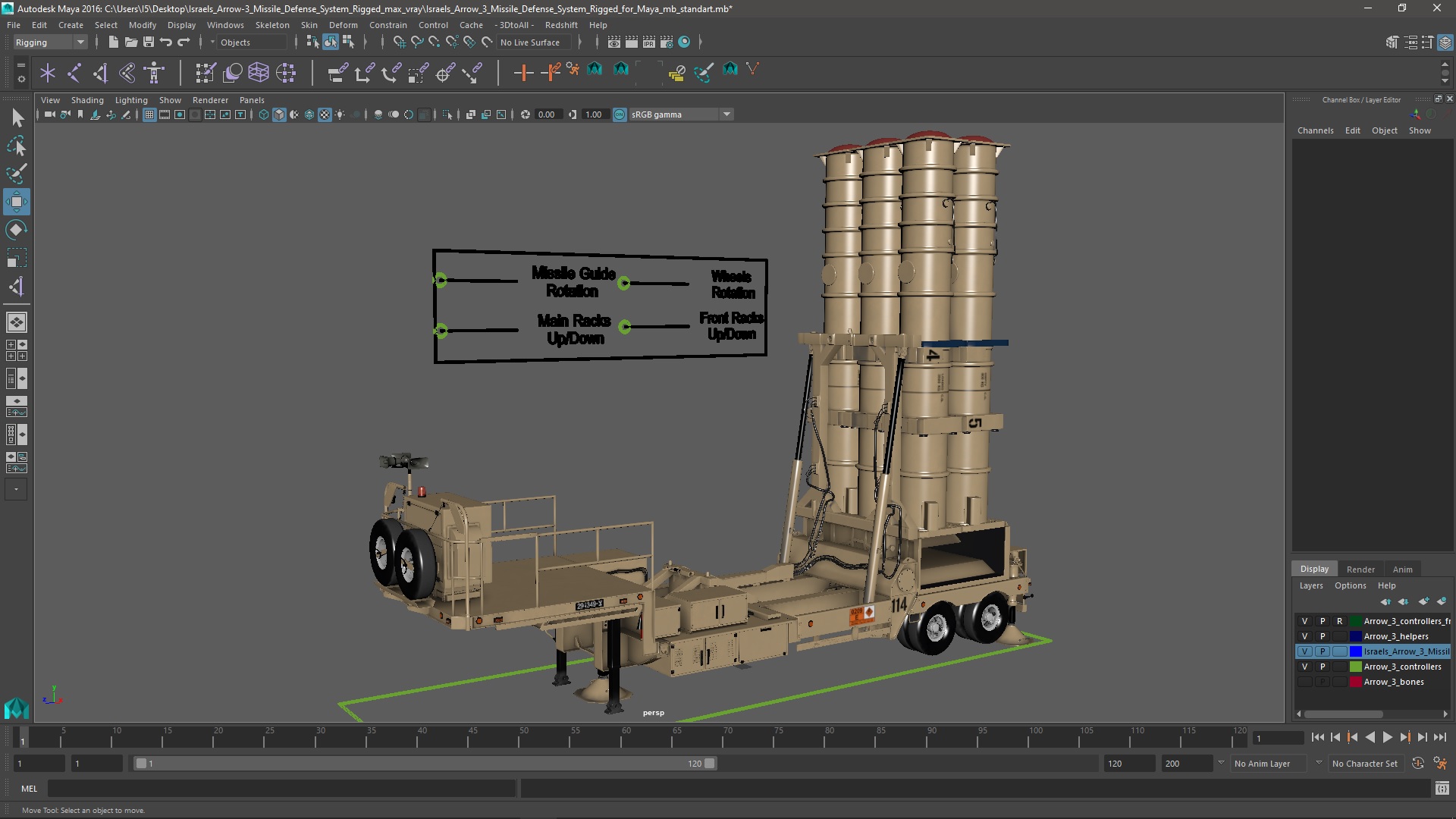
Task: Click the Maya home icon bottom left
Action: pyautogui.click(x=16, y=708)
